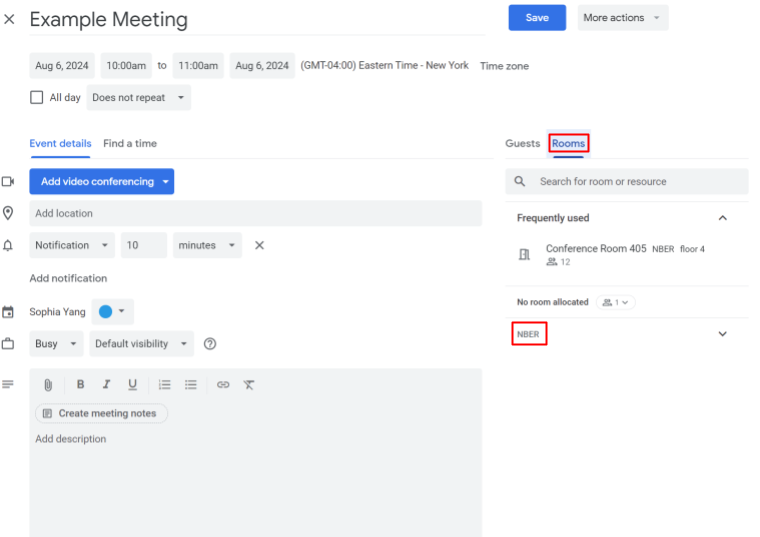This screenshot has height=537, width=760.
Task: Enable the All day checkbox
Action: [37, 97]
